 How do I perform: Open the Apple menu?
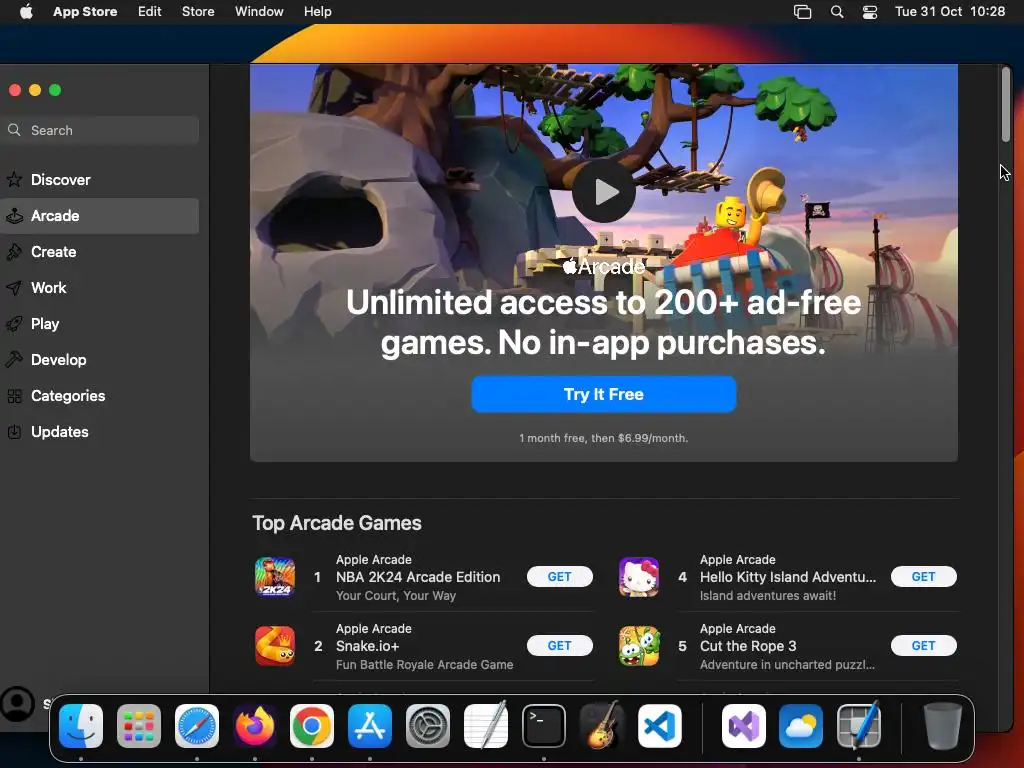pyautogui.click(x=26, y=12)
